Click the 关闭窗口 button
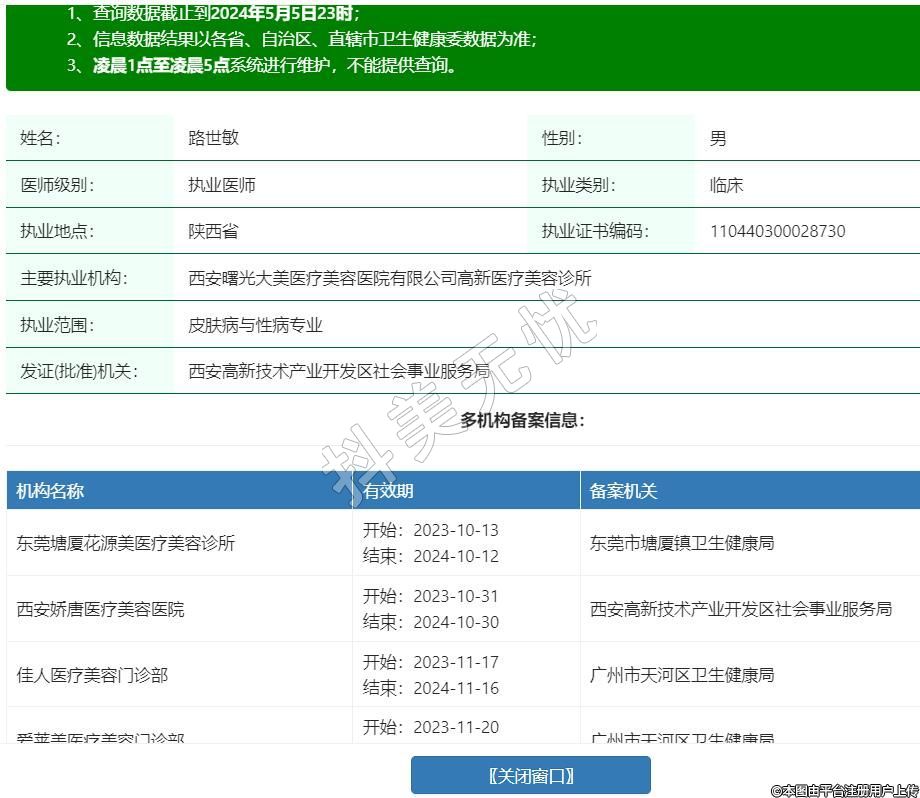 click(x=530, y=776)
